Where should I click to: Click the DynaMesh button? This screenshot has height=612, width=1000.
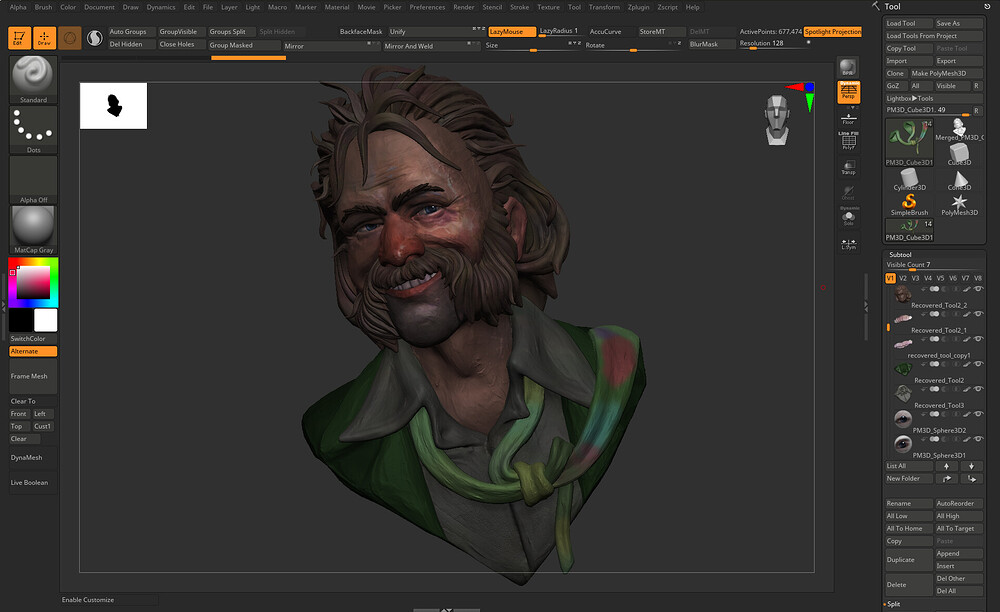tap(33, 457)
